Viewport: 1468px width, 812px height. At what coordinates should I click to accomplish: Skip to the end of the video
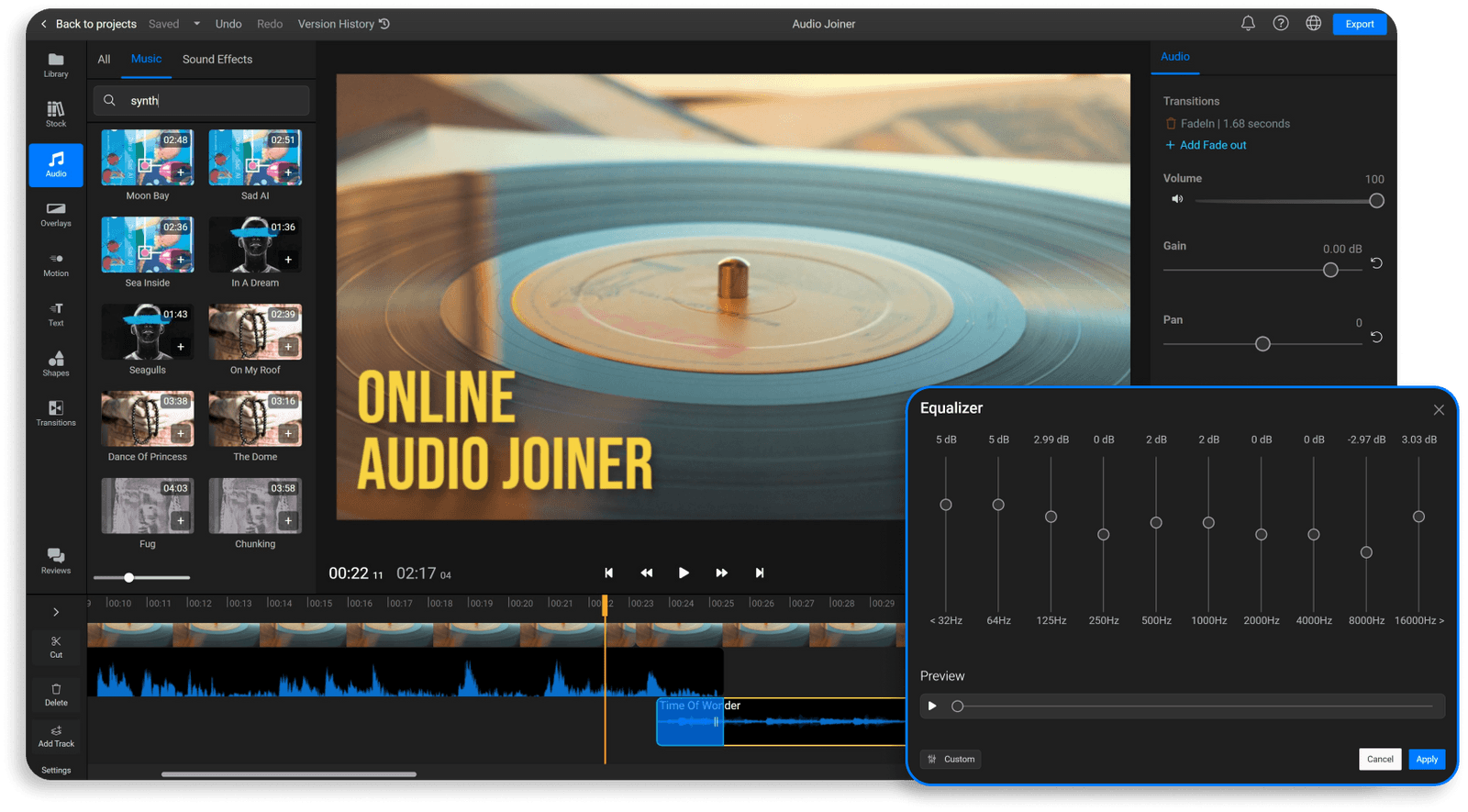[x=760, y=573]
